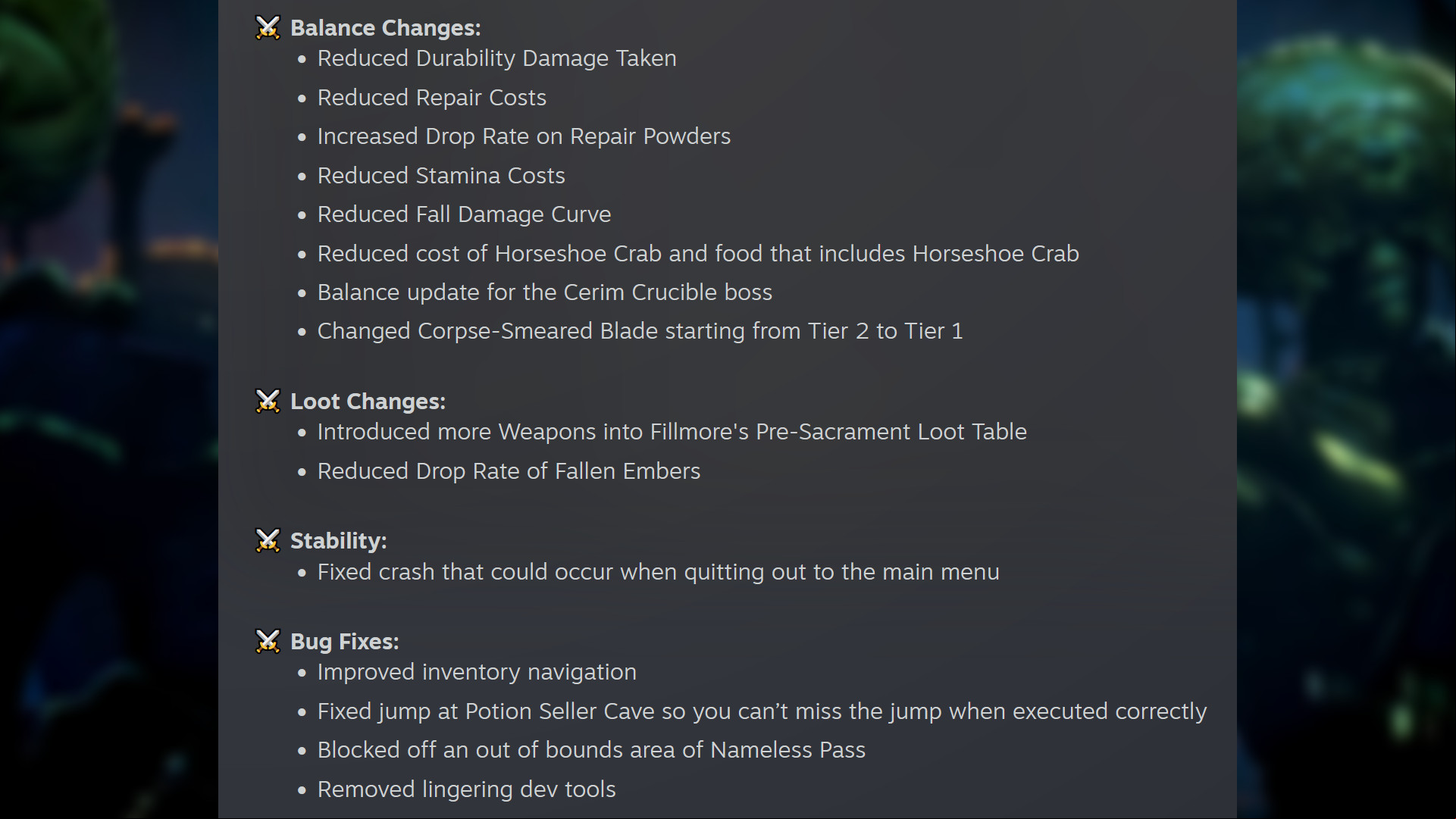
Task: Click Reduced Durability Damage Taken line
Action: [x=496, y=58]
